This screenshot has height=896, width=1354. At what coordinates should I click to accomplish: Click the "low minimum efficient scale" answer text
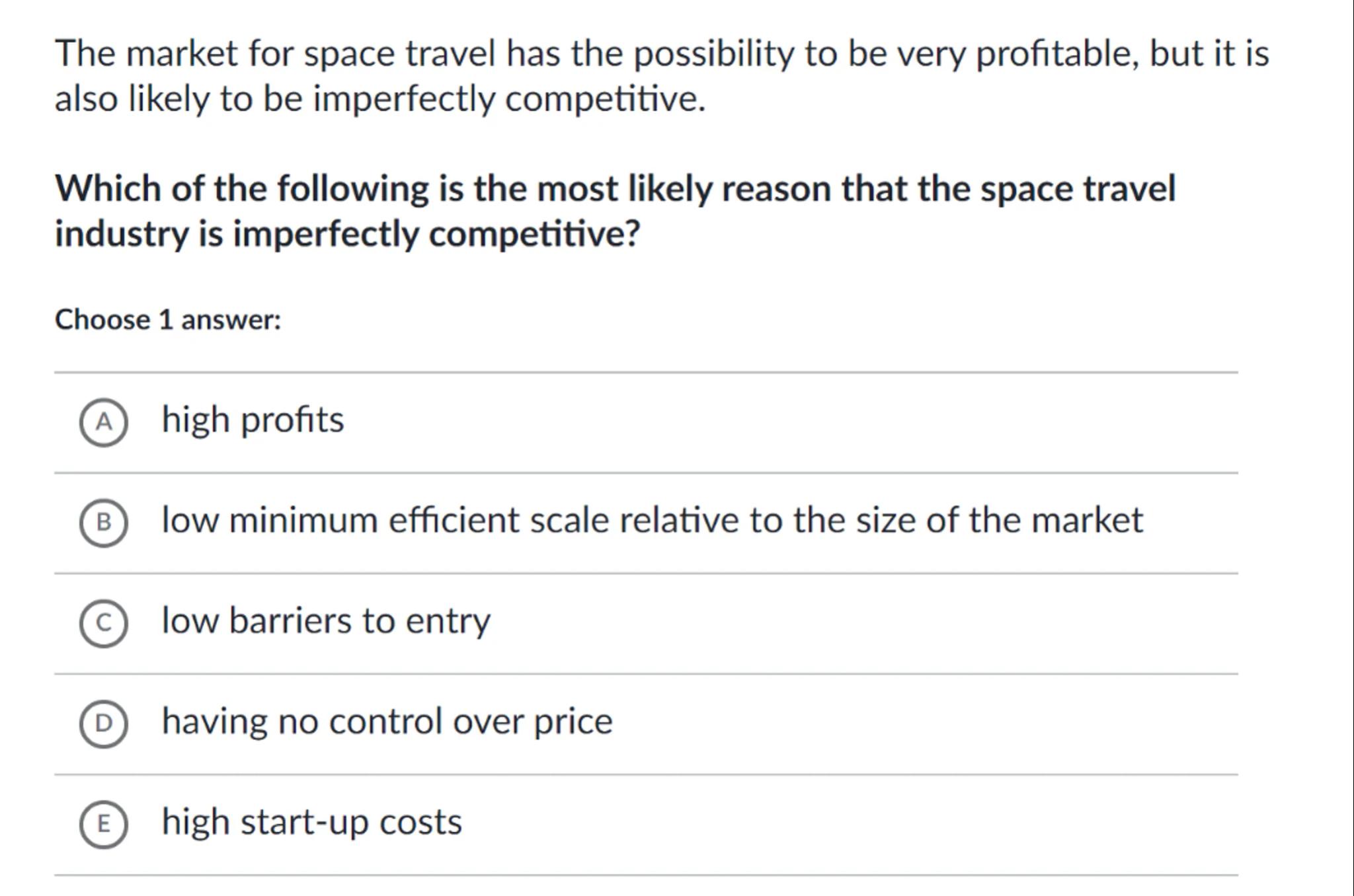coord(651,521)
